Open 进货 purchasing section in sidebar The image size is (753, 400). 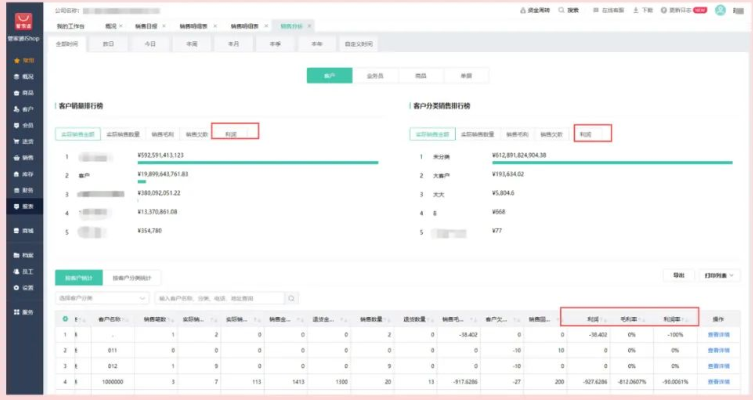point(24,141)
